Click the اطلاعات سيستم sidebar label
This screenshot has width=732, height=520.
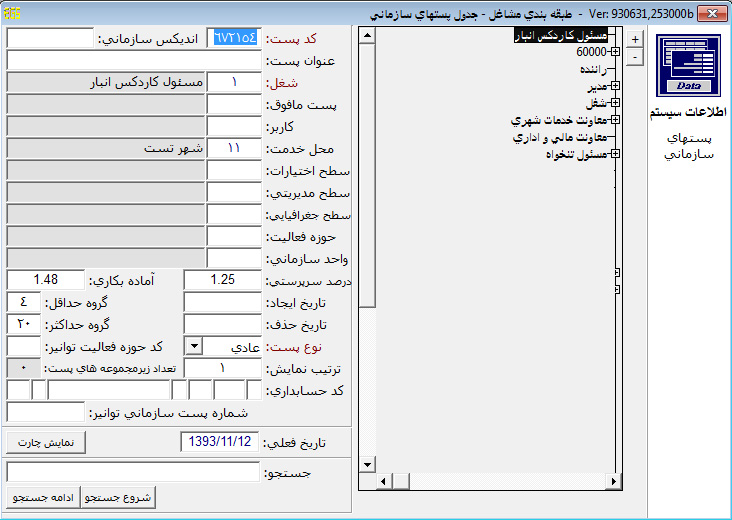click(x=688, y=113)
